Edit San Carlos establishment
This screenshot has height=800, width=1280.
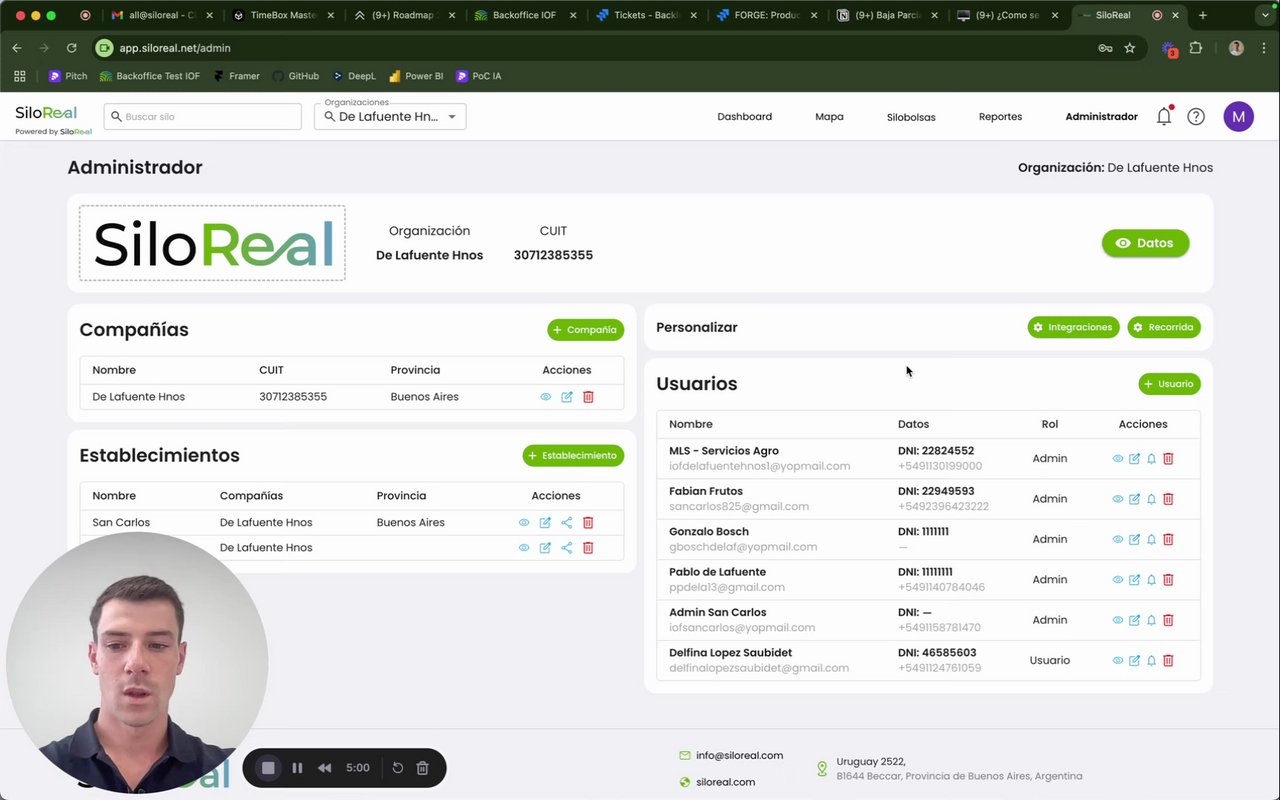(x=545, y=522)
